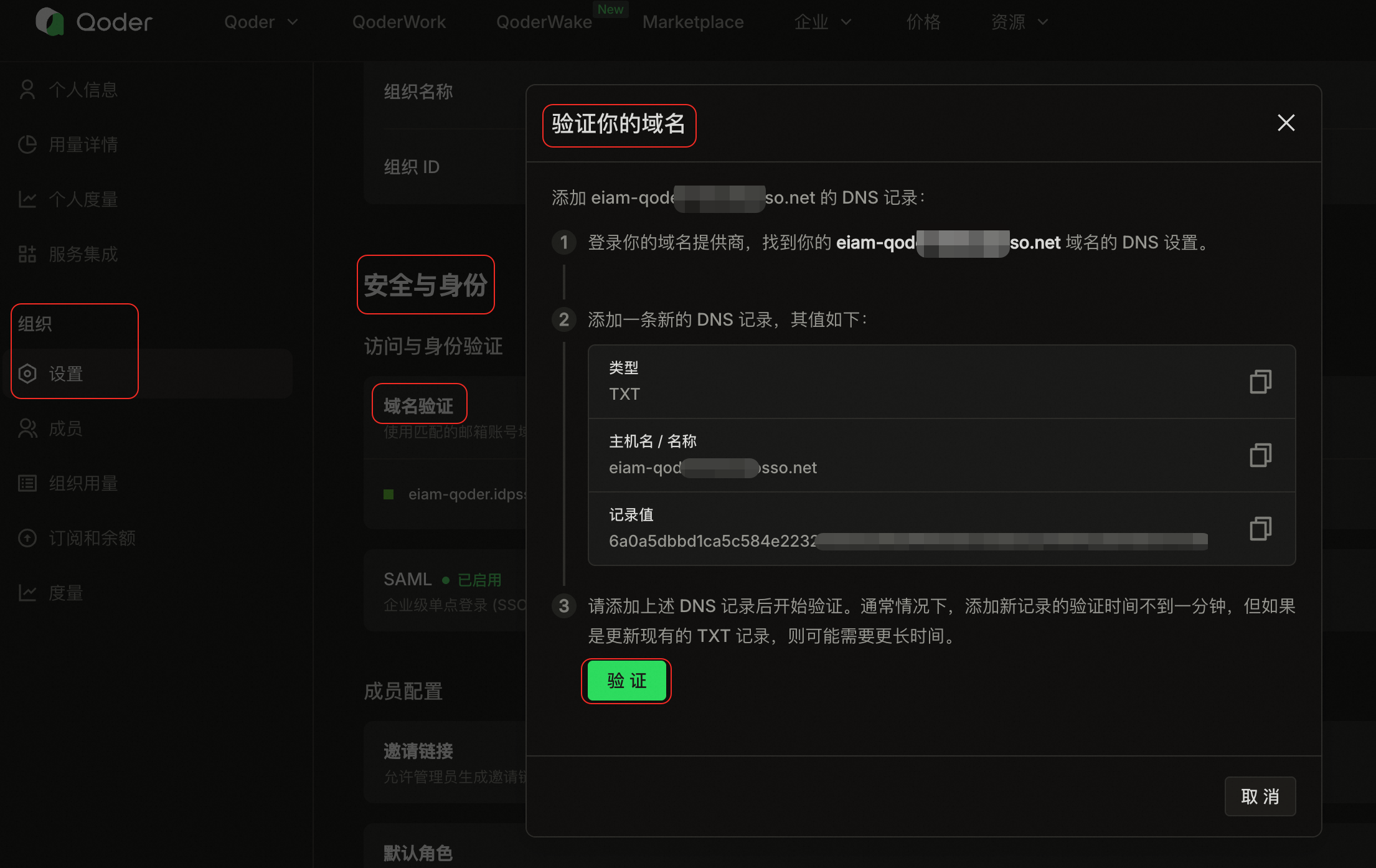This screenshot has width=1376, height=868.
Task: Open the 个人信息 sidebar icon
Action: [x=27, y=90]
